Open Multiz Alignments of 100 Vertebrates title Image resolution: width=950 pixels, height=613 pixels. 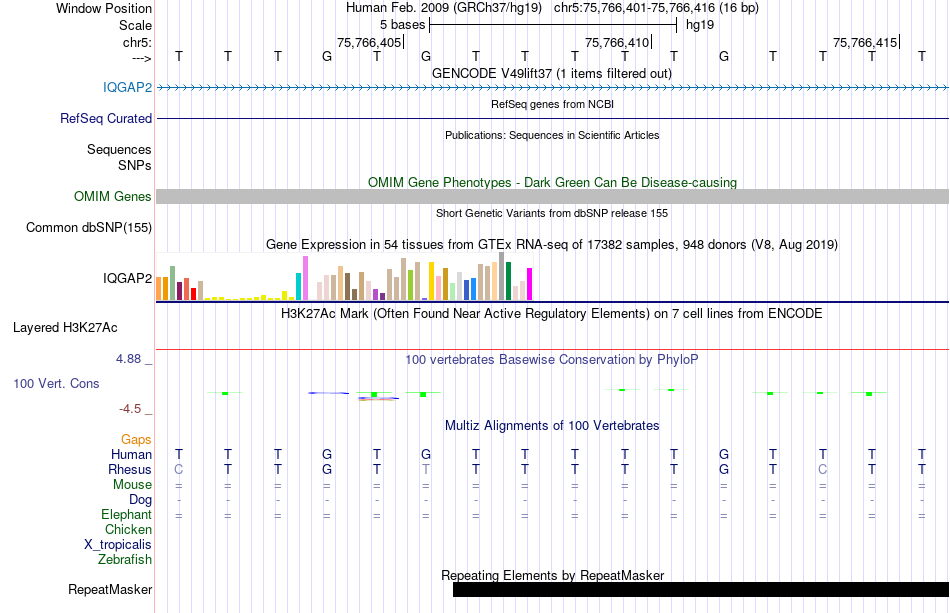(x=552, y=426)
